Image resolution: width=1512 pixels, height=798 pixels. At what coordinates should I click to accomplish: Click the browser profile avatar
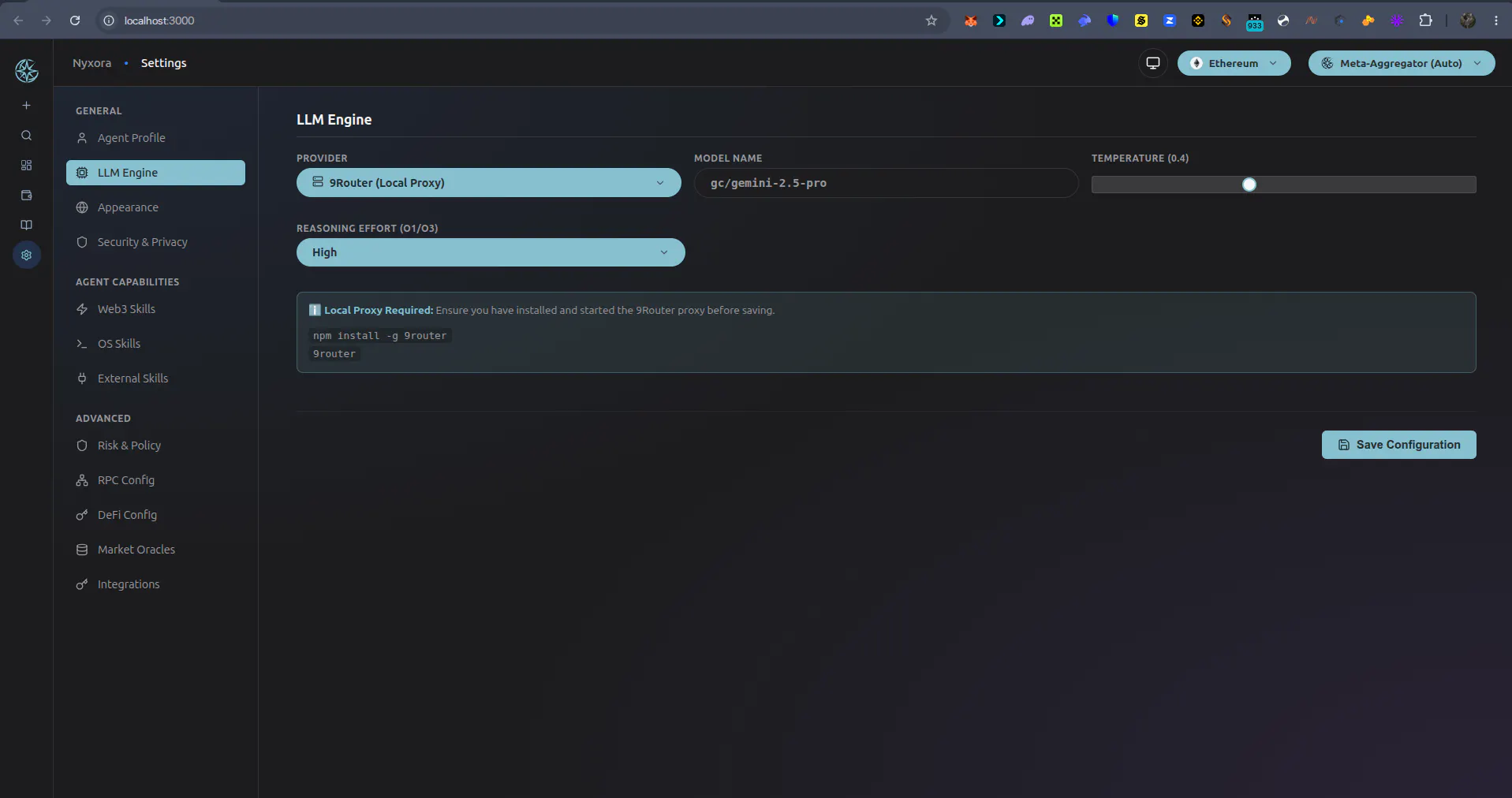1468,21
